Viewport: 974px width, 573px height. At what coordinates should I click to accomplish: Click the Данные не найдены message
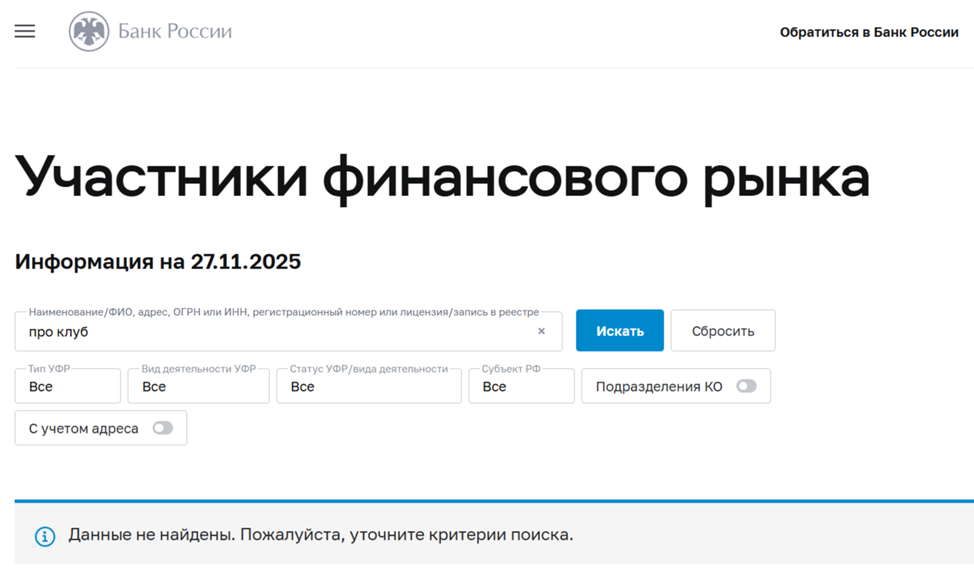(321, 534)
